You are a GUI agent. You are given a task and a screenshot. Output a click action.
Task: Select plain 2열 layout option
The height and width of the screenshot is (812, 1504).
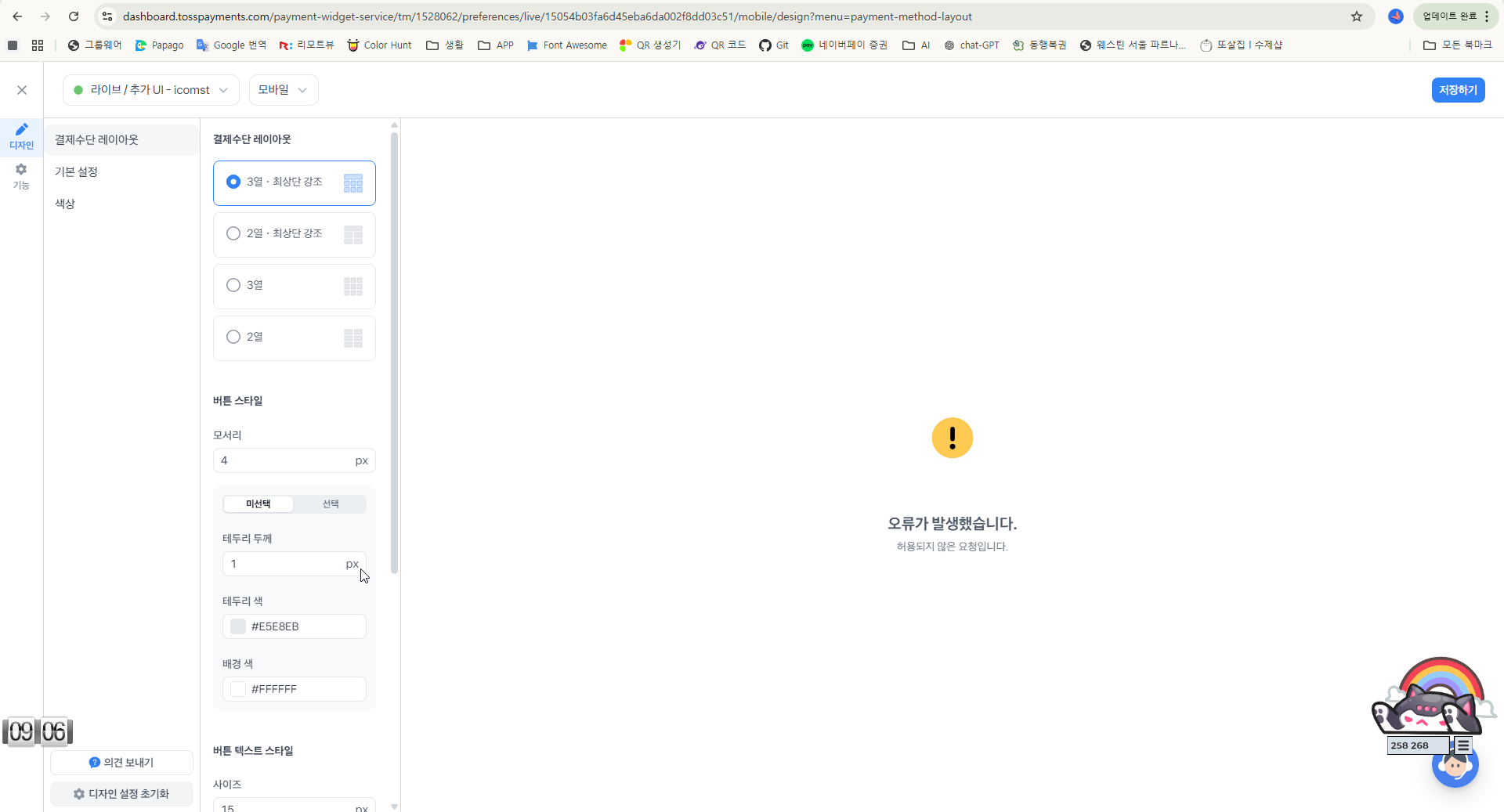click(295, 338)
